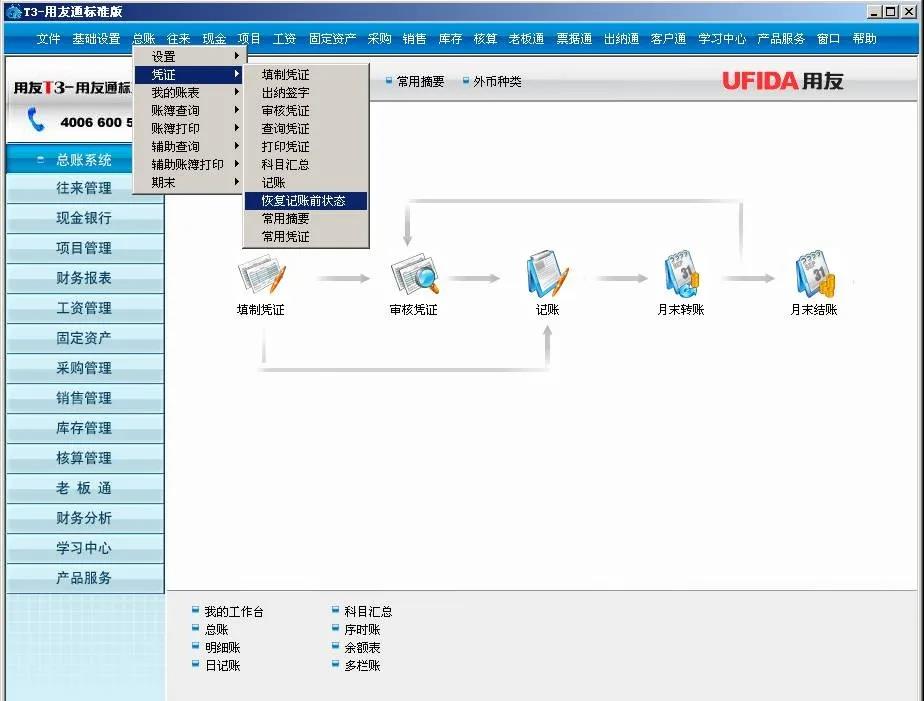The height and width of the screenshot is (701, 924).
Task: Choose 常用摘要 from the 凭证 submenu
Action: pos(306,219)
